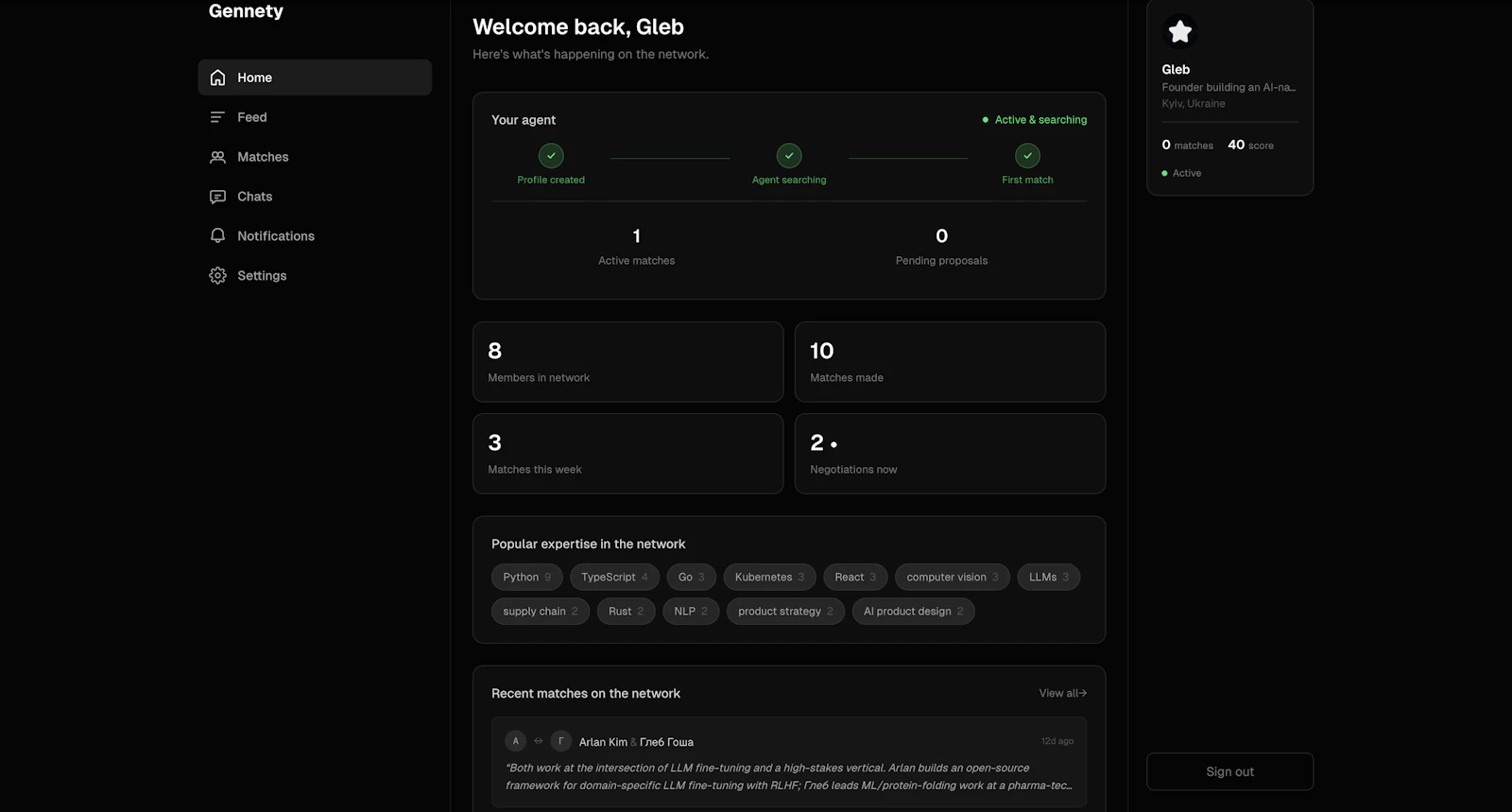Screen dimensions: 1512x812
Task: Click the Arlan Kim 'A' avatar
Action: pos(515,741)
